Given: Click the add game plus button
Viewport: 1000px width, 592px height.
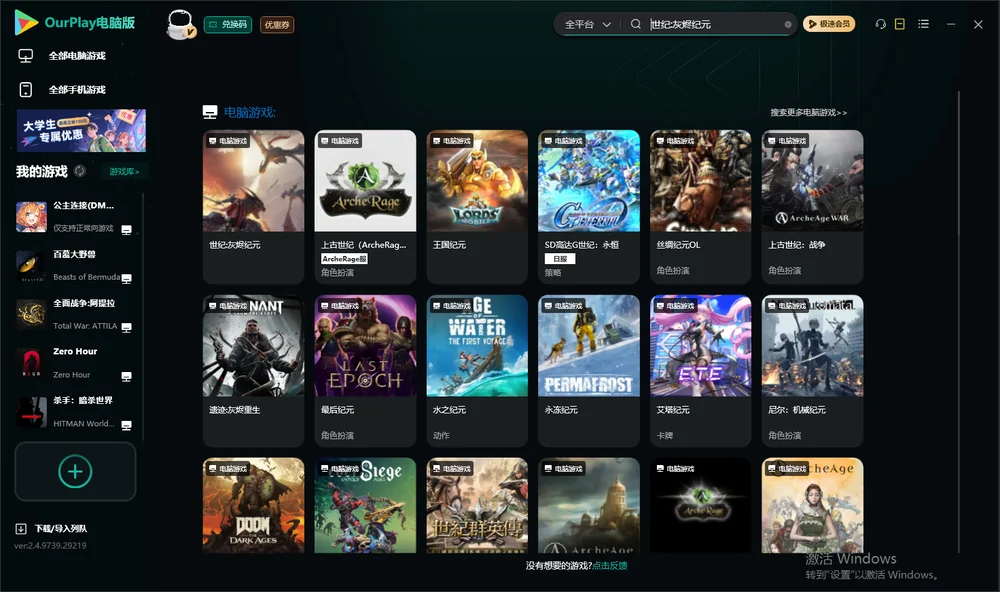Looking at the screenshot, I should [75, 471].
